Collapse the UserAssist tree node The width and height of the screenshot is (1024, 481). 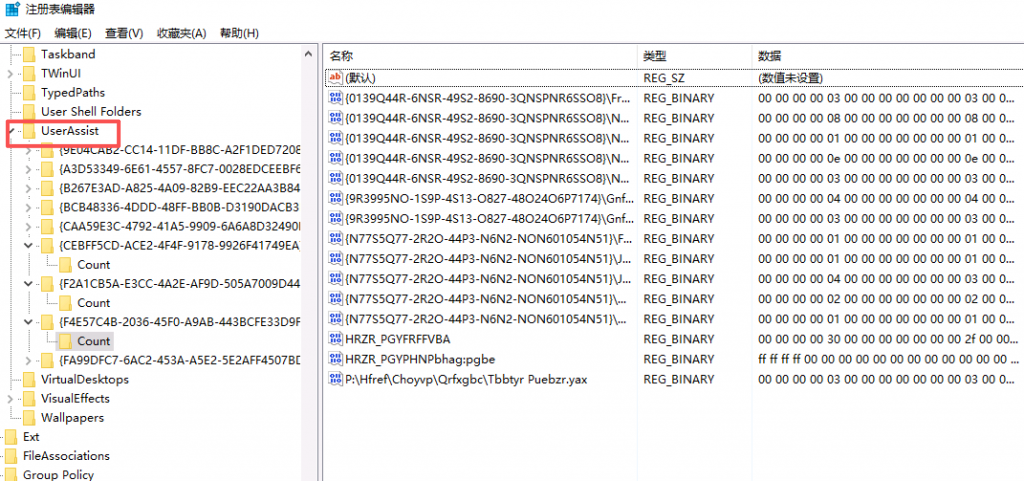click(x=11, y=131)
